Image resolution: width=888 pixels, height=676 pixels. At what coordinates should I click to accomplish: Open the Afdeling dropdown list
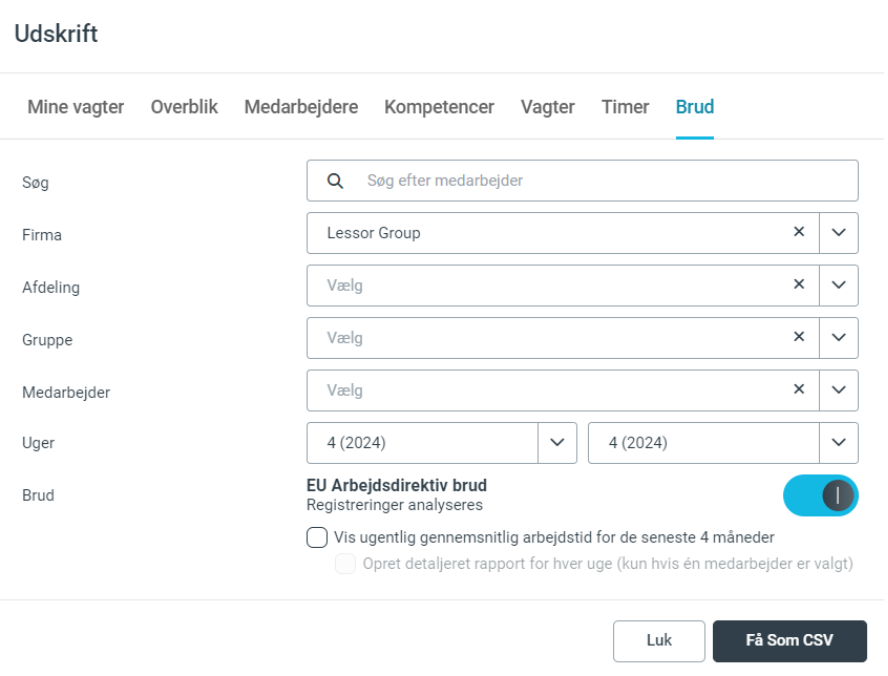click(x=839, y=285)
